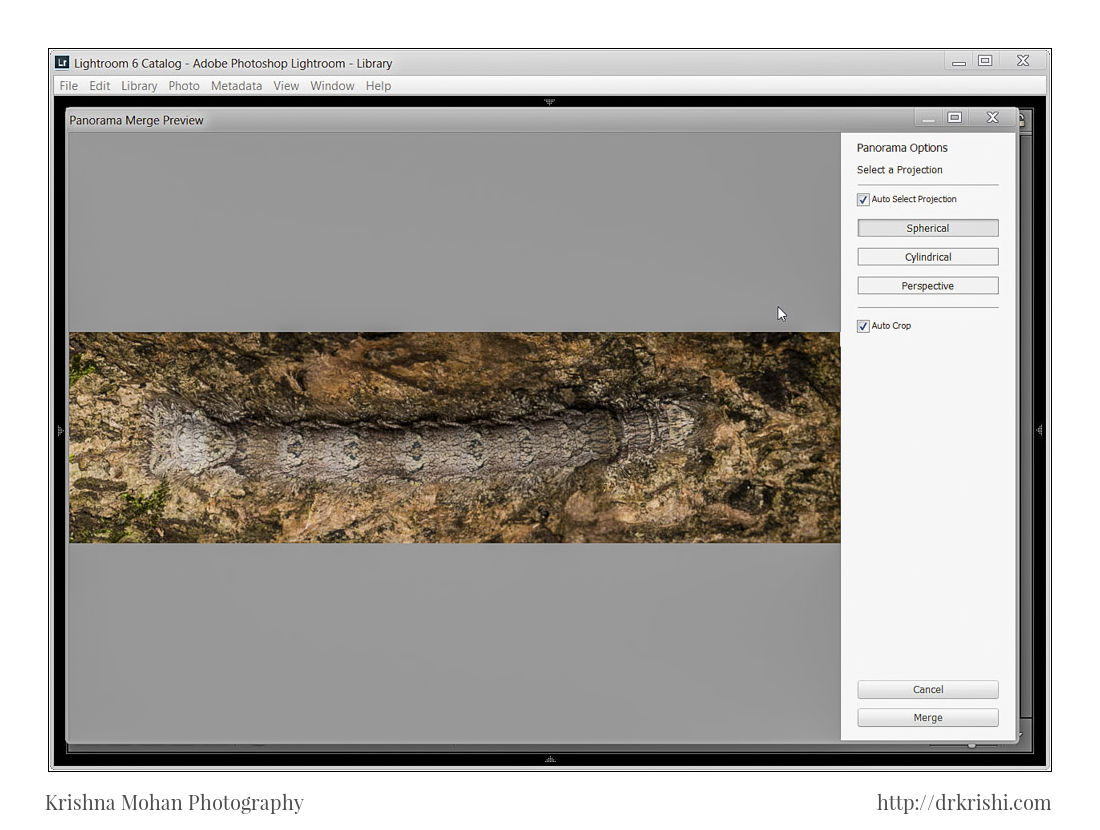The width and height of the screenshot is (1100, 830).
Task: Maximize the Panorama Merge Preview dialog
Action: point(954,118)
